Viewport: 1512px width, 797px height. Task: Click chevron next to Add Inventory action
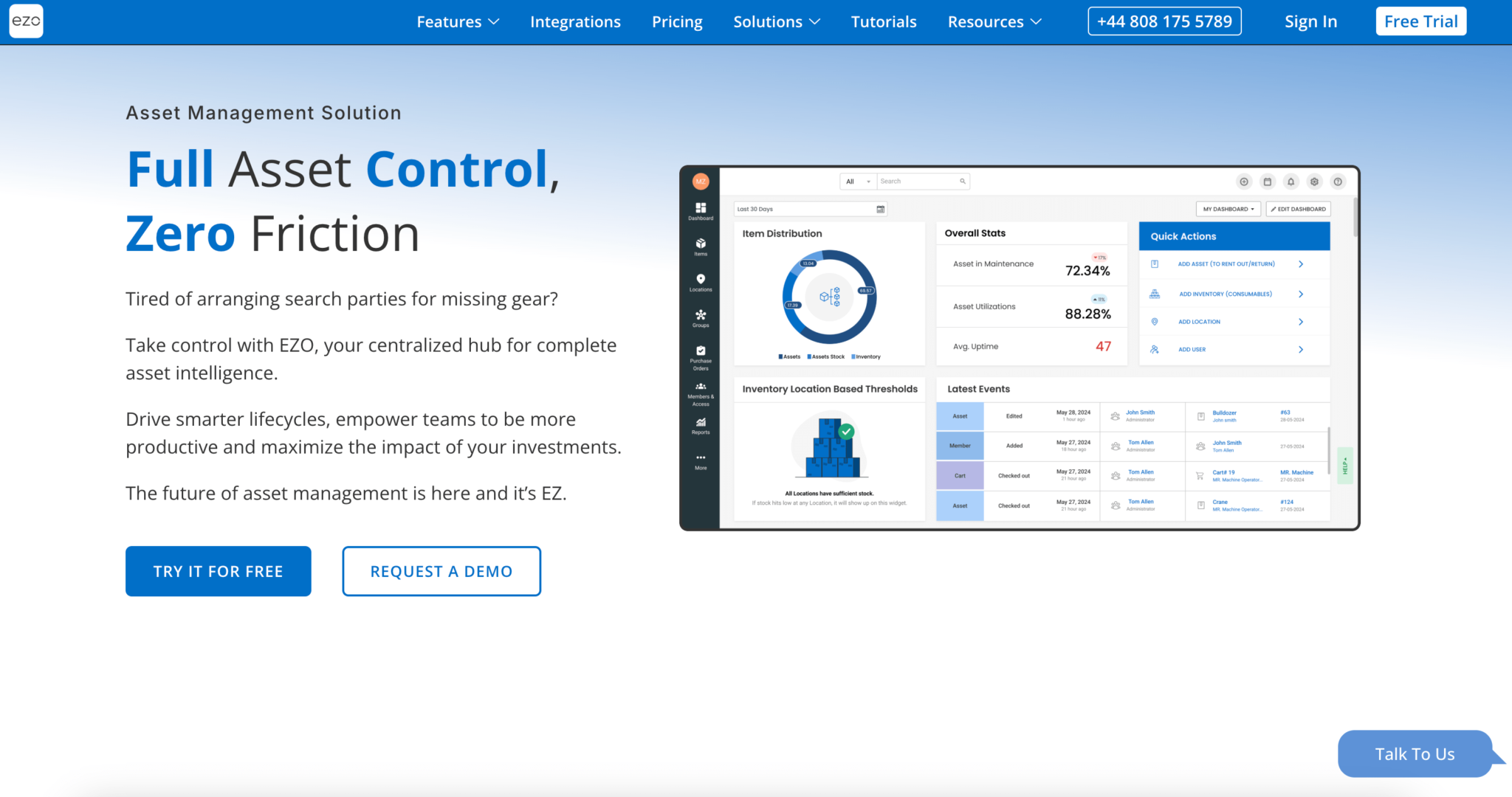tap(1301, 294)
